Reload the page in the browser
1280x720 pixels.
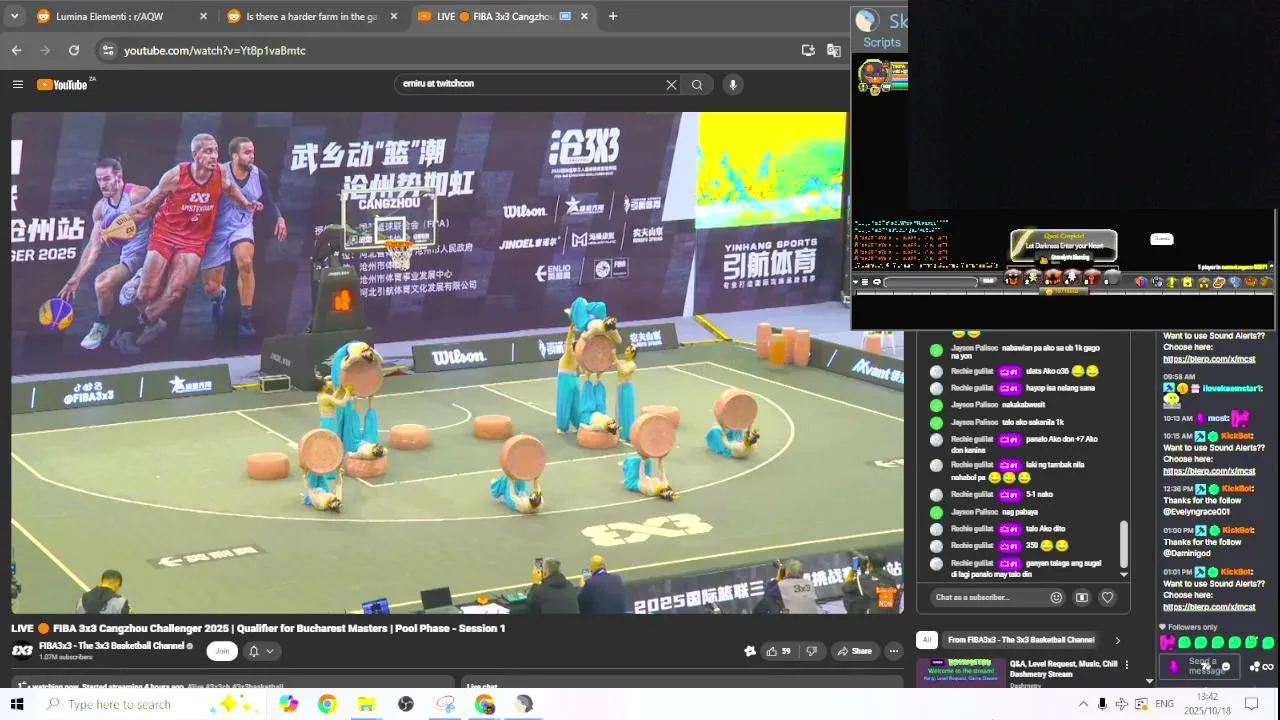point(74,50)
